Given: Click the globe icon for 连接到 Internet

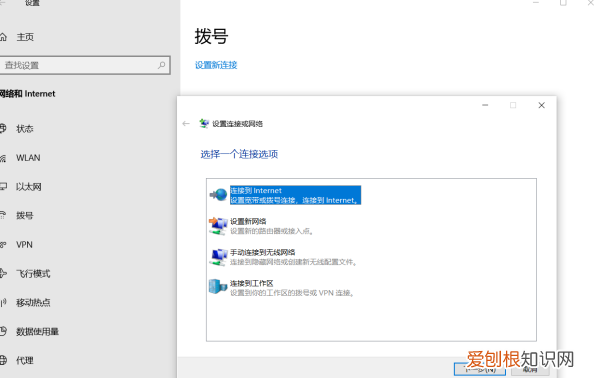Looking at the screenshot, I should point(218,194).
